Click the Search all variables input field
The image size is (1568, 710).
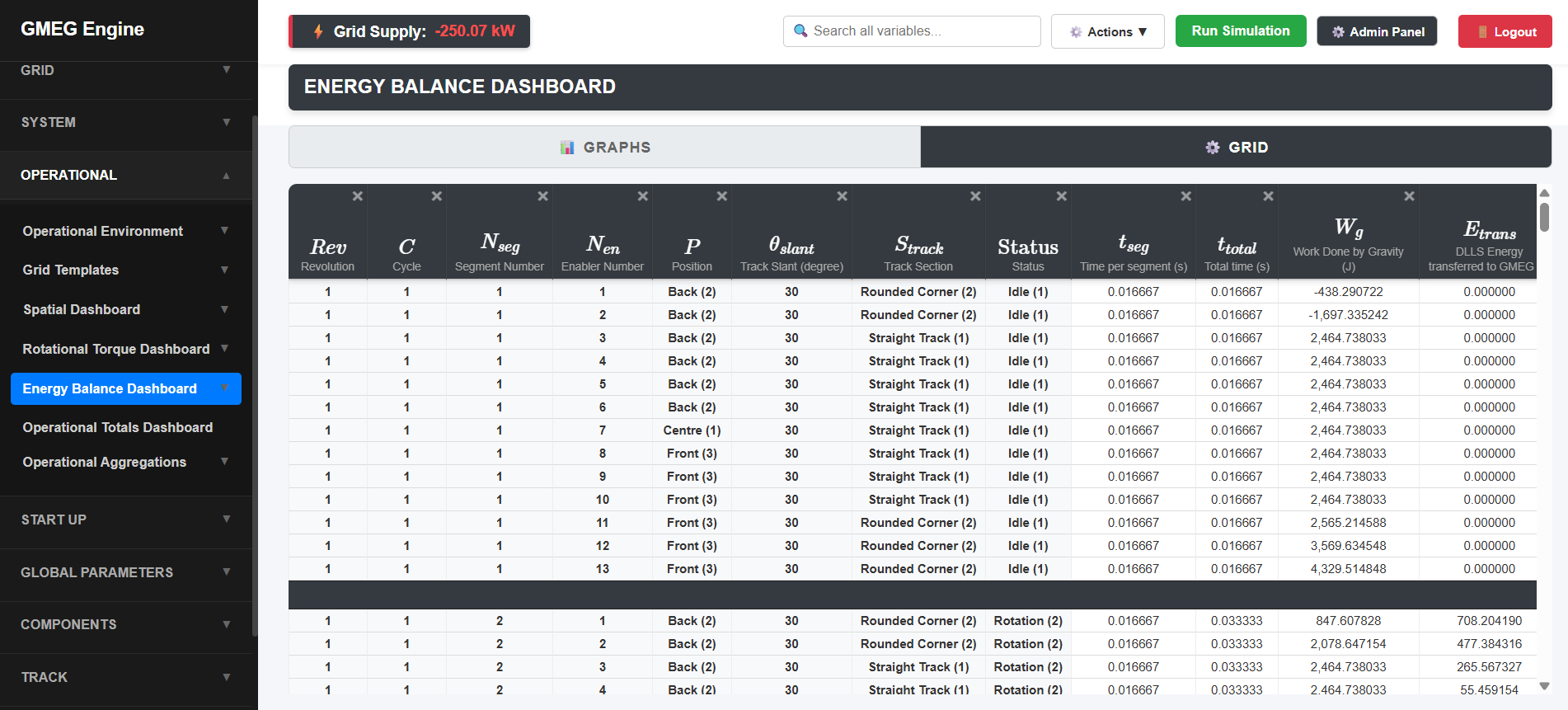[x=912, y=31]
